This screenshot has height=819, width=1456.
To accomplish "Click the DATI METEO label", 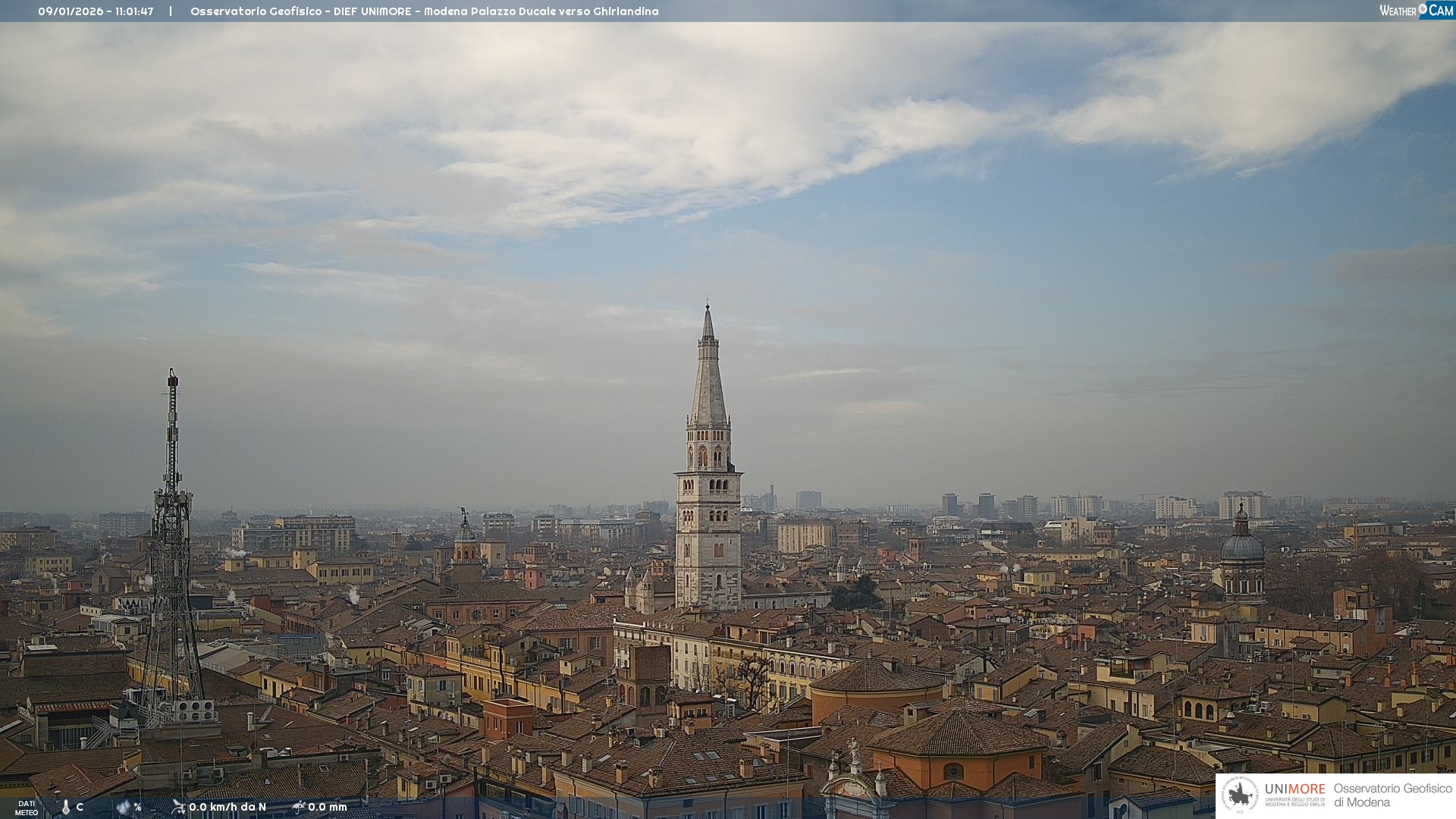I will 27,808.
